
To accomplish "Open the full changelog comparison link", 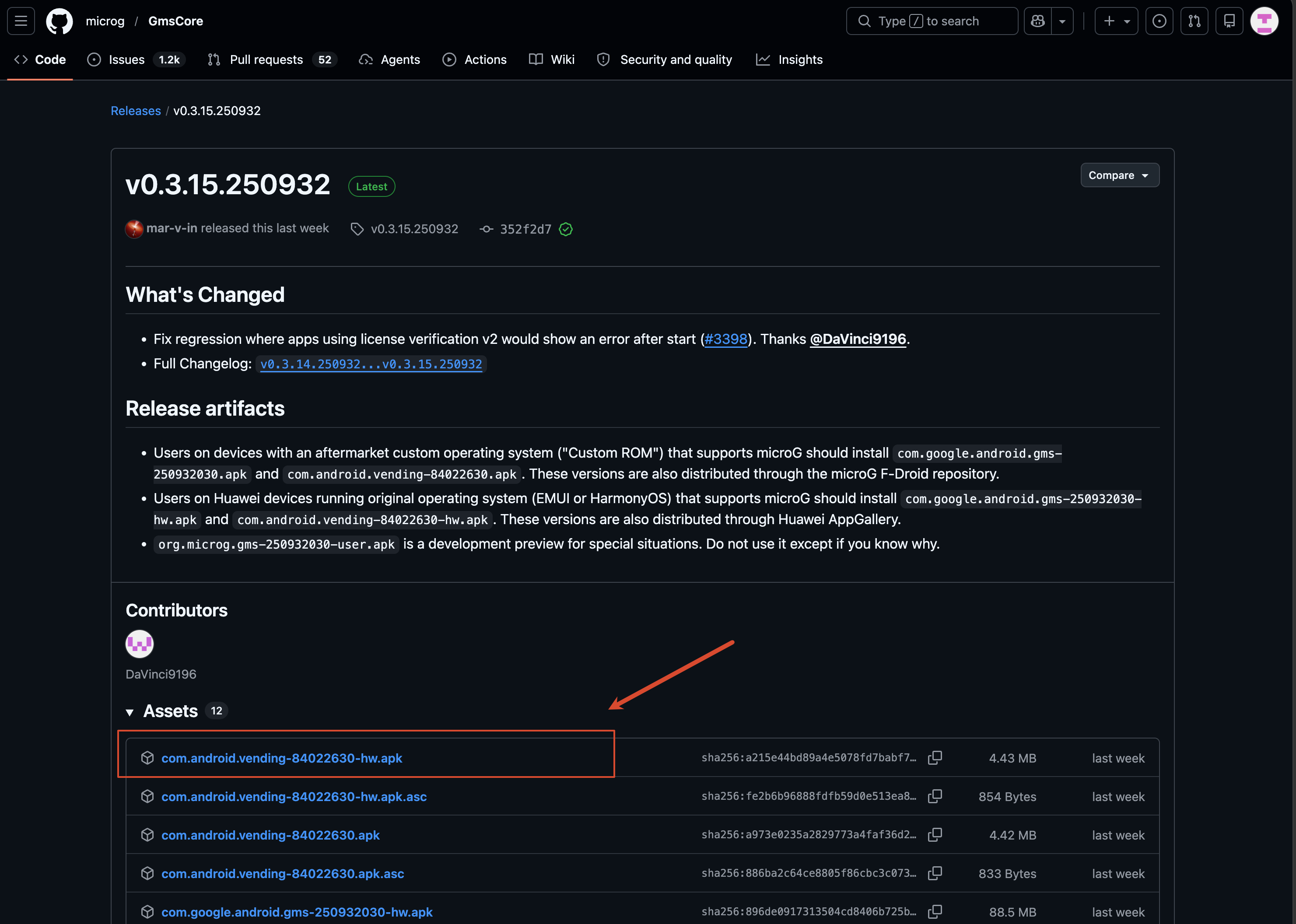I will (x=371, y=364).
